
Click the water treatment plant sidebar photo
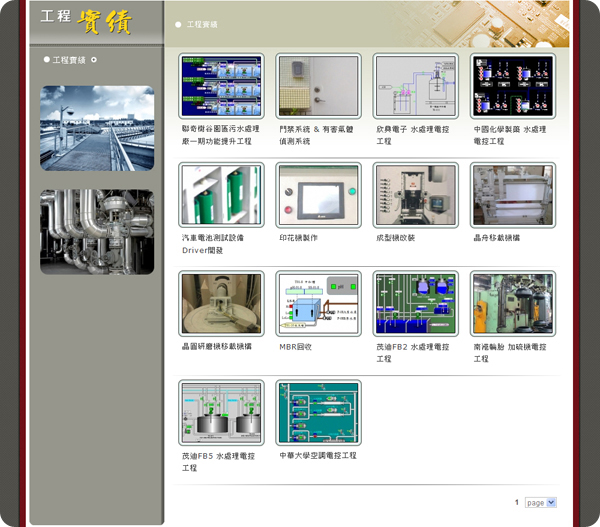97,128
